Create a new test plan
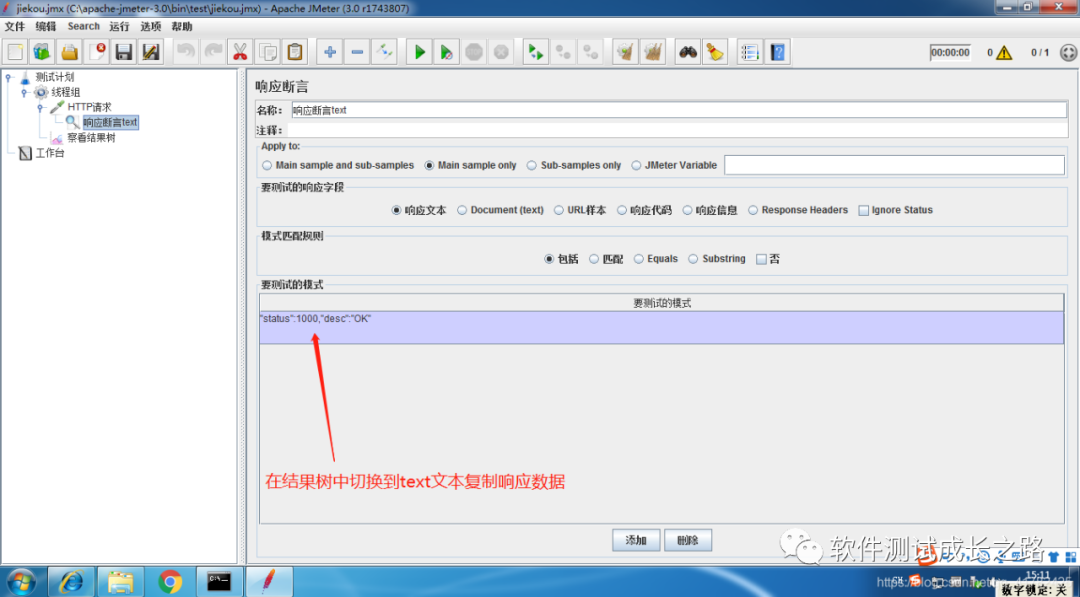Image resolution: width=1080 pixels, height=597 pixels. point(16,52)
